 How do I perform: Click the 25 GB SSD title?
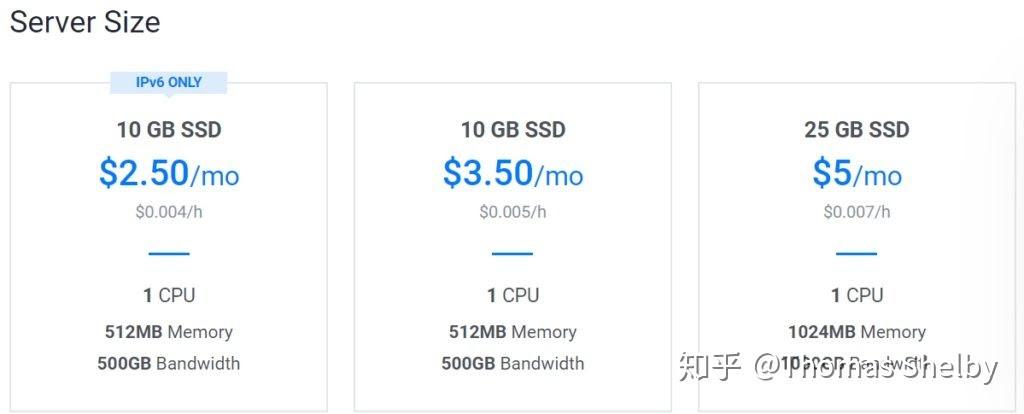pyautogui.click(x=857, y=130)
